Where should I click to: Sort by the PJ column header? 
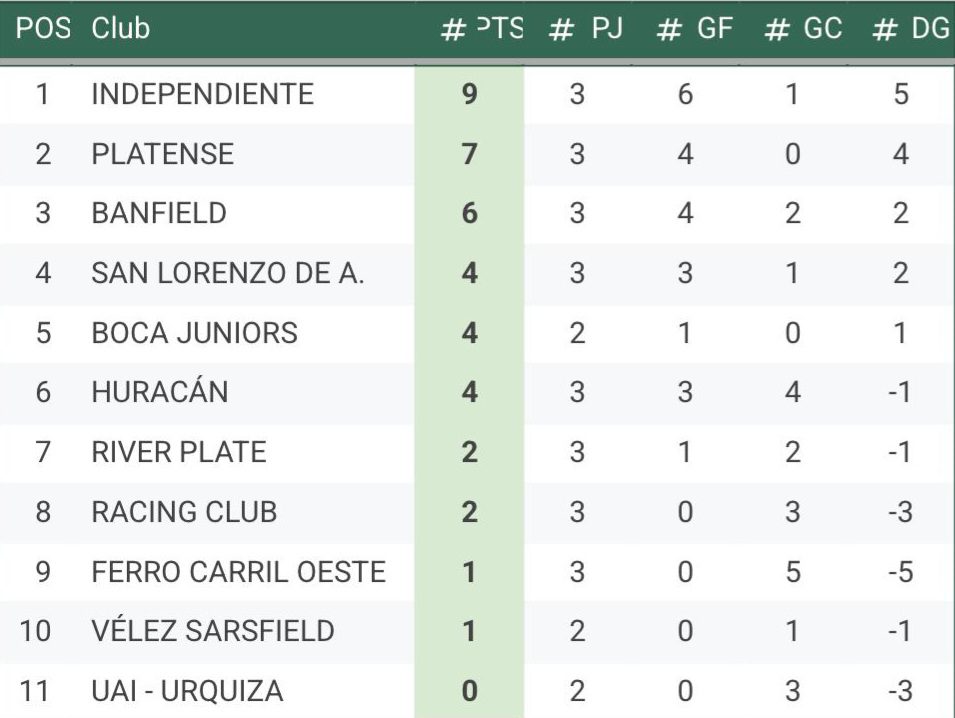tap(585, 29)
